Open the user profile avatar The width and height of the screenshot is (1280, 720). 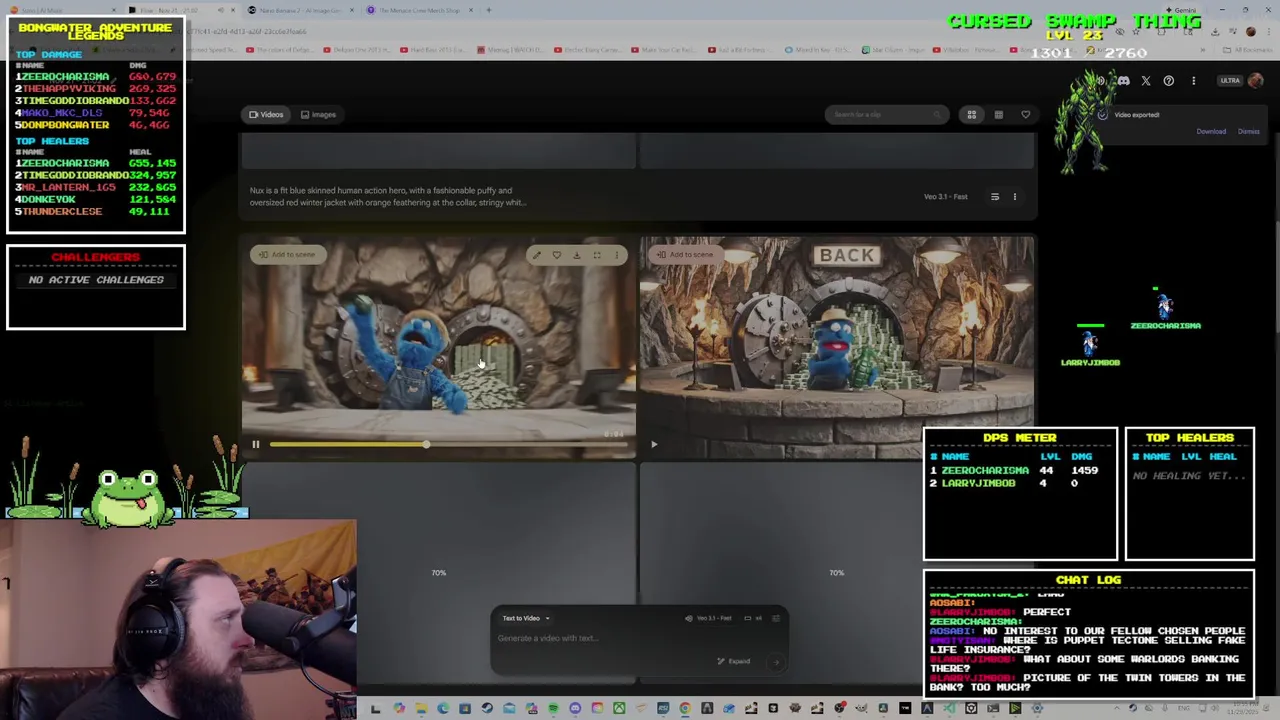(x=1256, y=81)
